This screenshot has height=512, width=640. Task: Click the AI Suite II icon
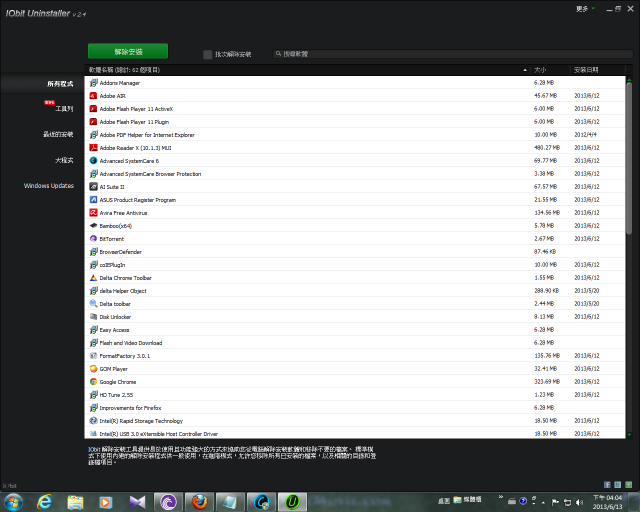click(93, 187)
